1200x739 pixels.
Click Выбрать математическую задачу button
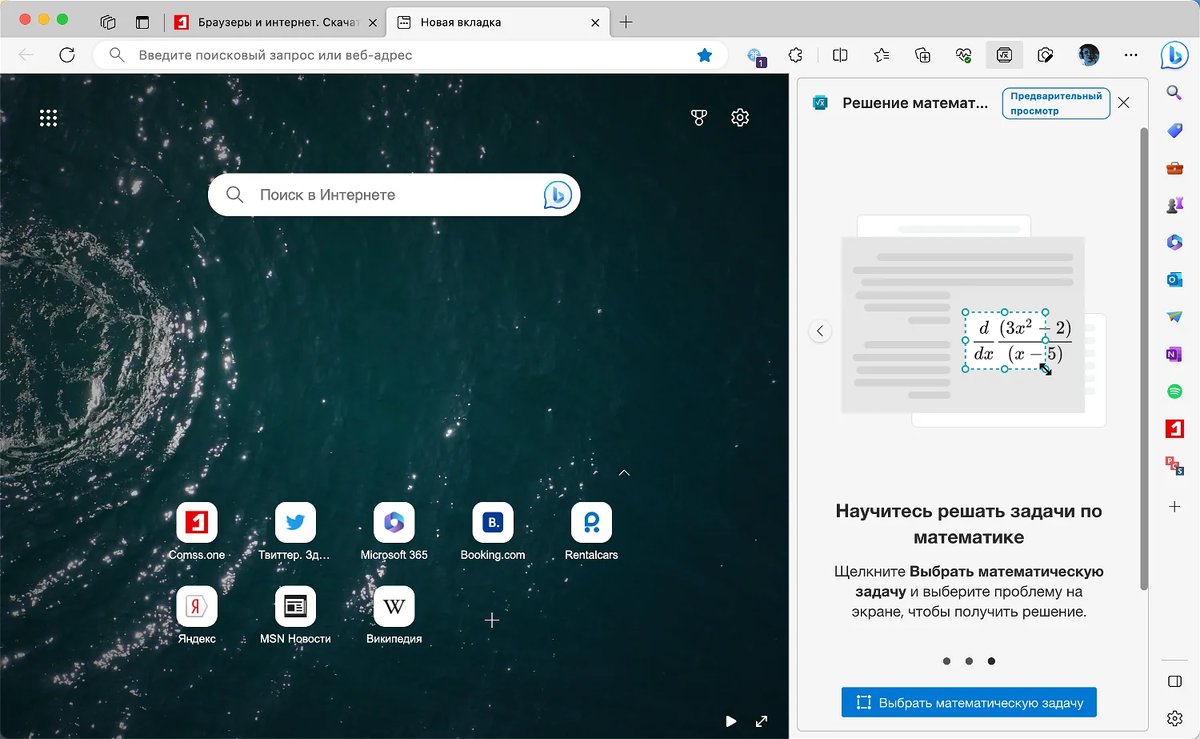point(969,702)
